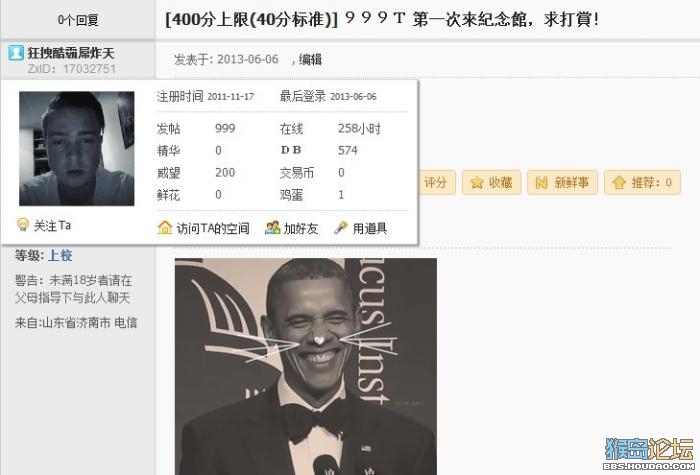The height and width of the screenshot is (475, 700).
Task: Click the 推荐: 0 button
Action: 642,182
